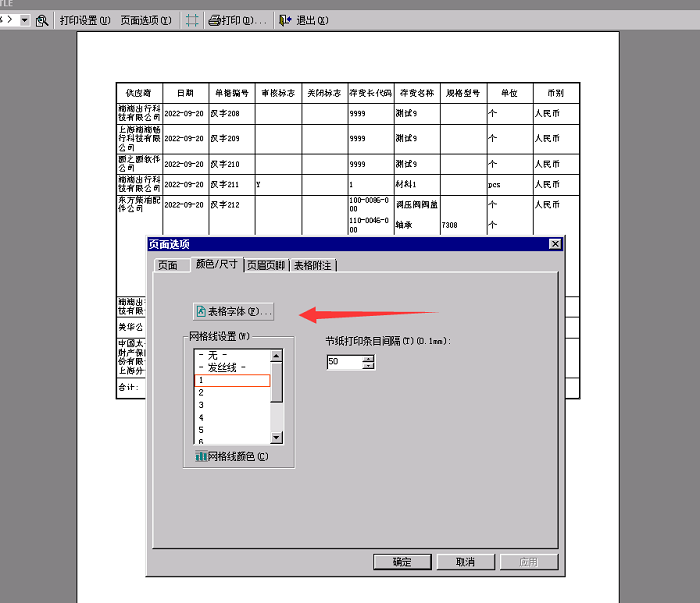Screen dimensions: 700x603
Task: Click 确定 to confirm page options
Action: [x=401, y=562]
